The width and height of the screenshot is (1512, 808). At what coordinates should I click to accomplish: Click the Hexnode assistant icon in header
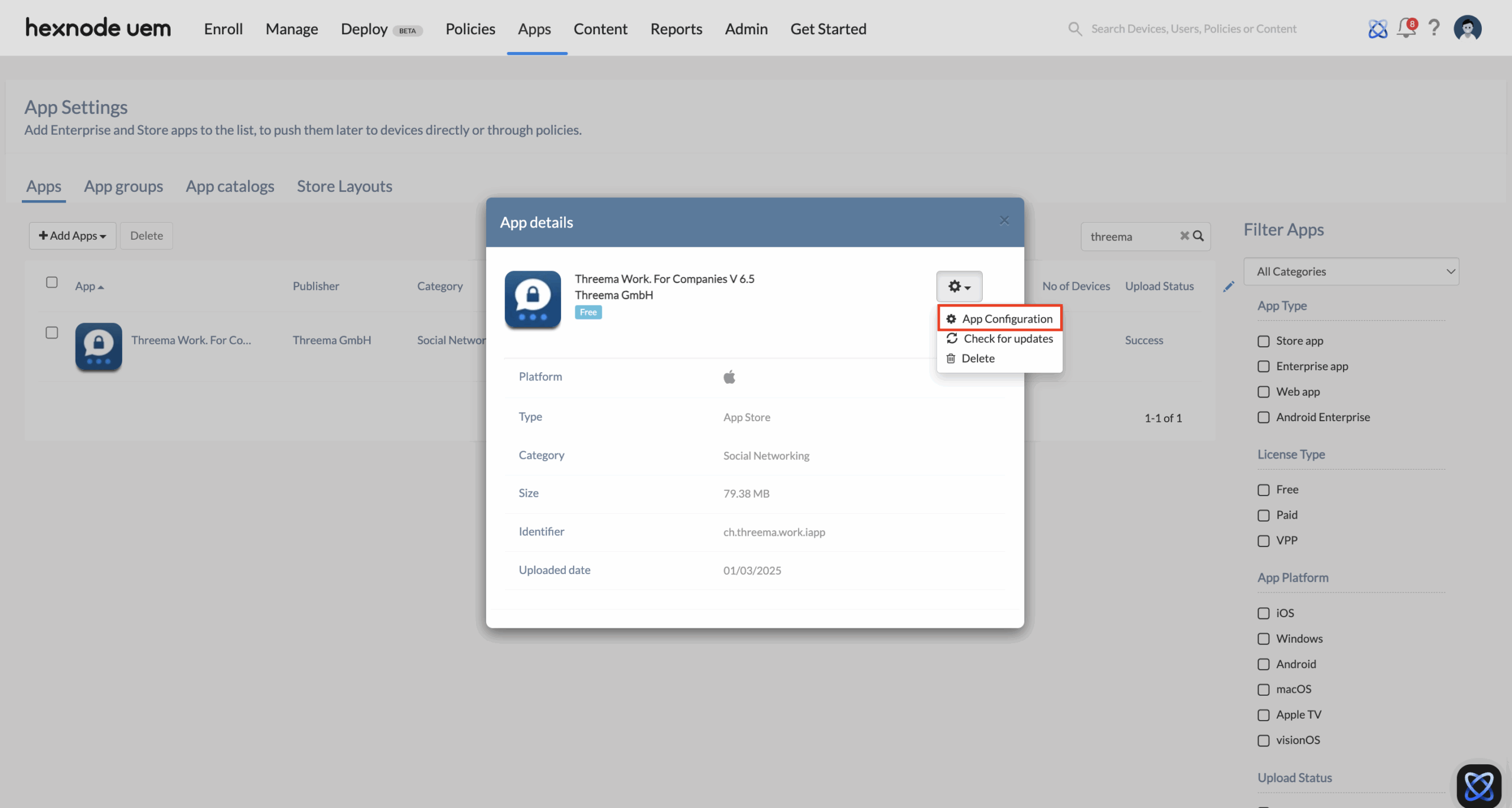point(1377,28)
